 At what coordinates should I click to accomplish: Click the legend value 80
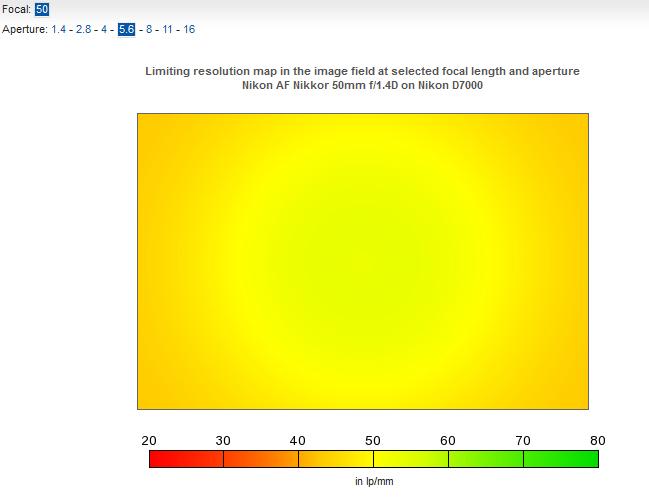click(x=598, y=440)
